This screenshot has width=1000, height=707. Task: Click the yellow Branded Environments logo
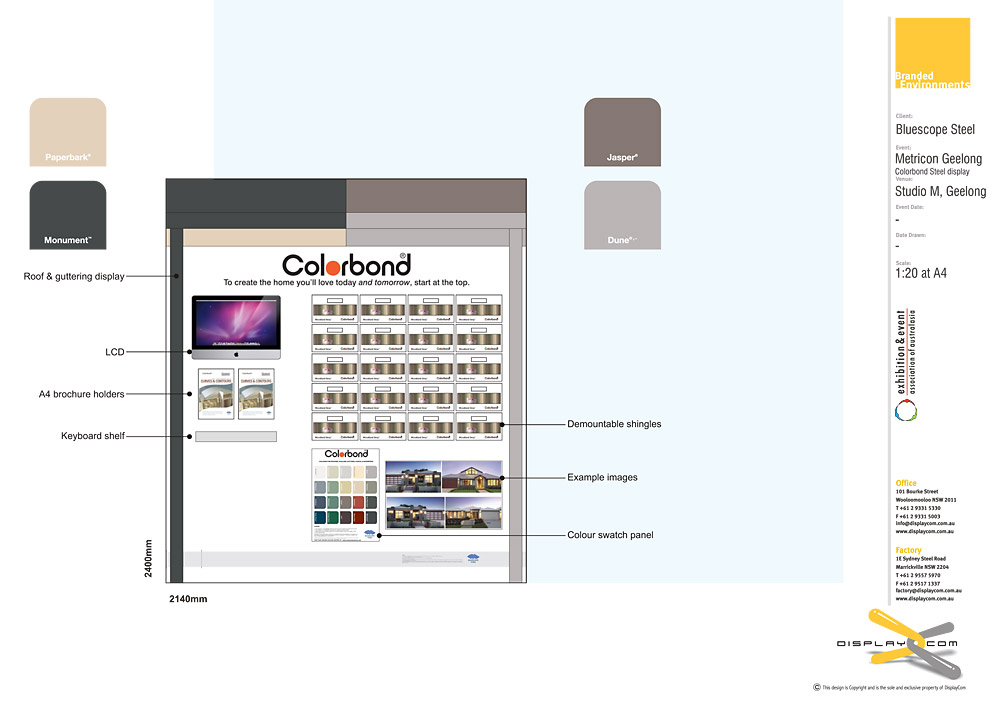(x=932, y=53)
